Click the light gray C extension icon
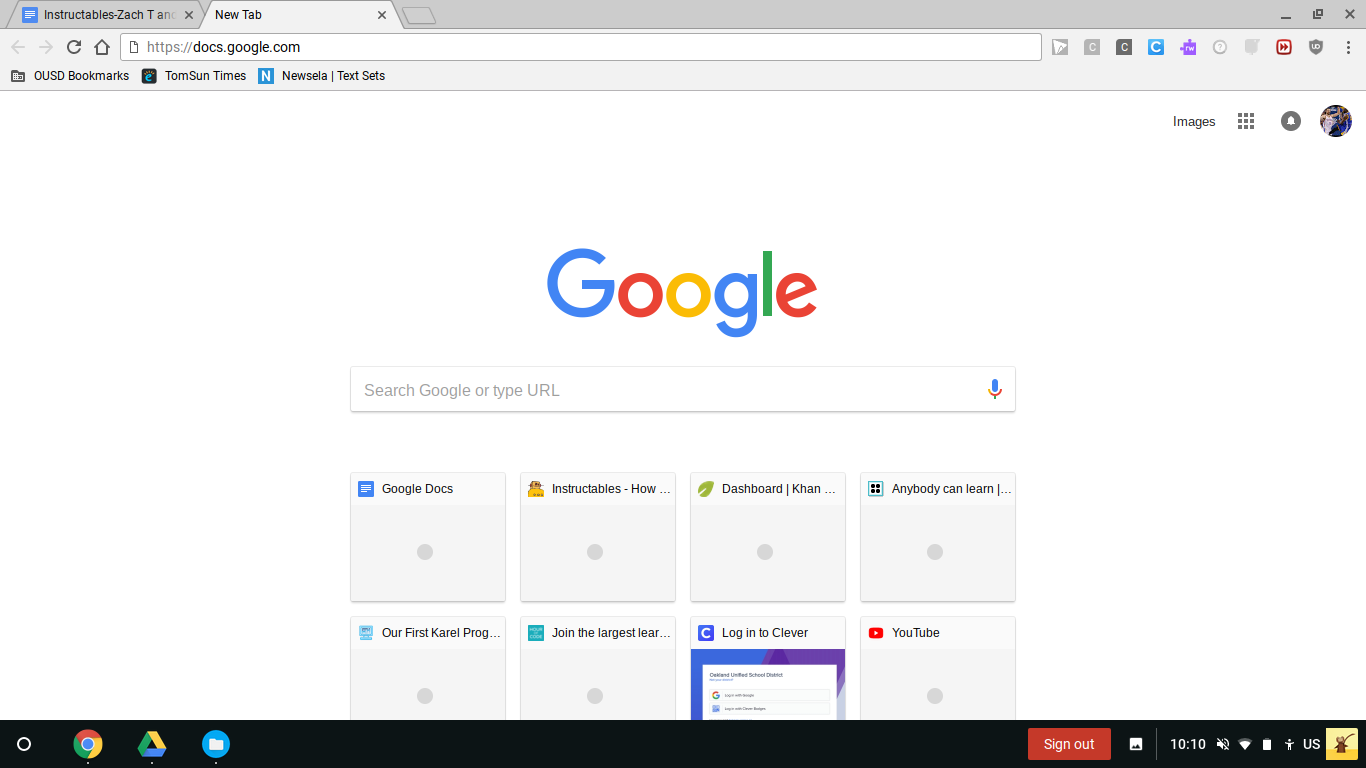Image resolution: width=1366 pixels, height=768 pixels. 1092,47
